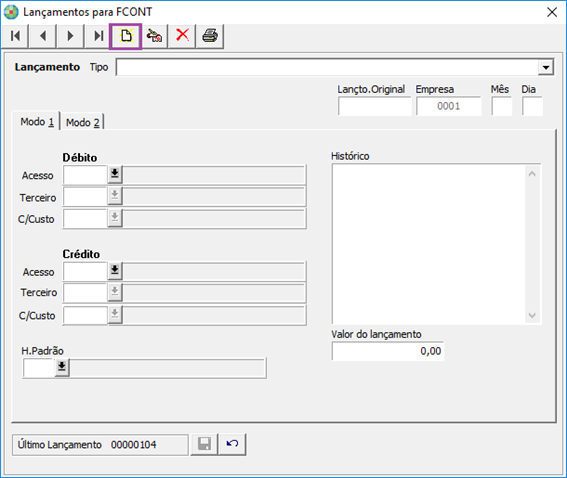Jump to last record button
This screenshot has height=478, width=567.
98,36
